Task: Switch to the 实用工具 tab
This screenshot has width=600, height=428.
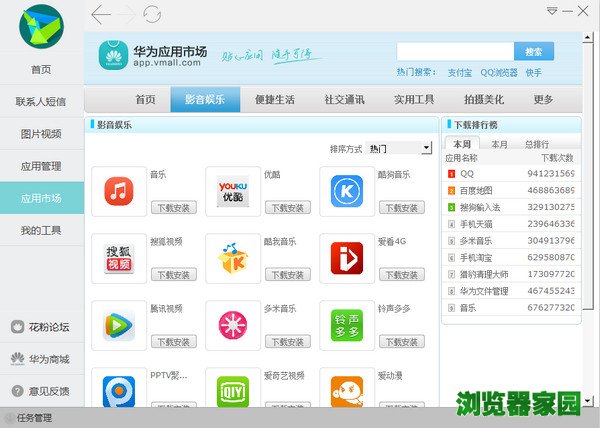Action: 414,100
